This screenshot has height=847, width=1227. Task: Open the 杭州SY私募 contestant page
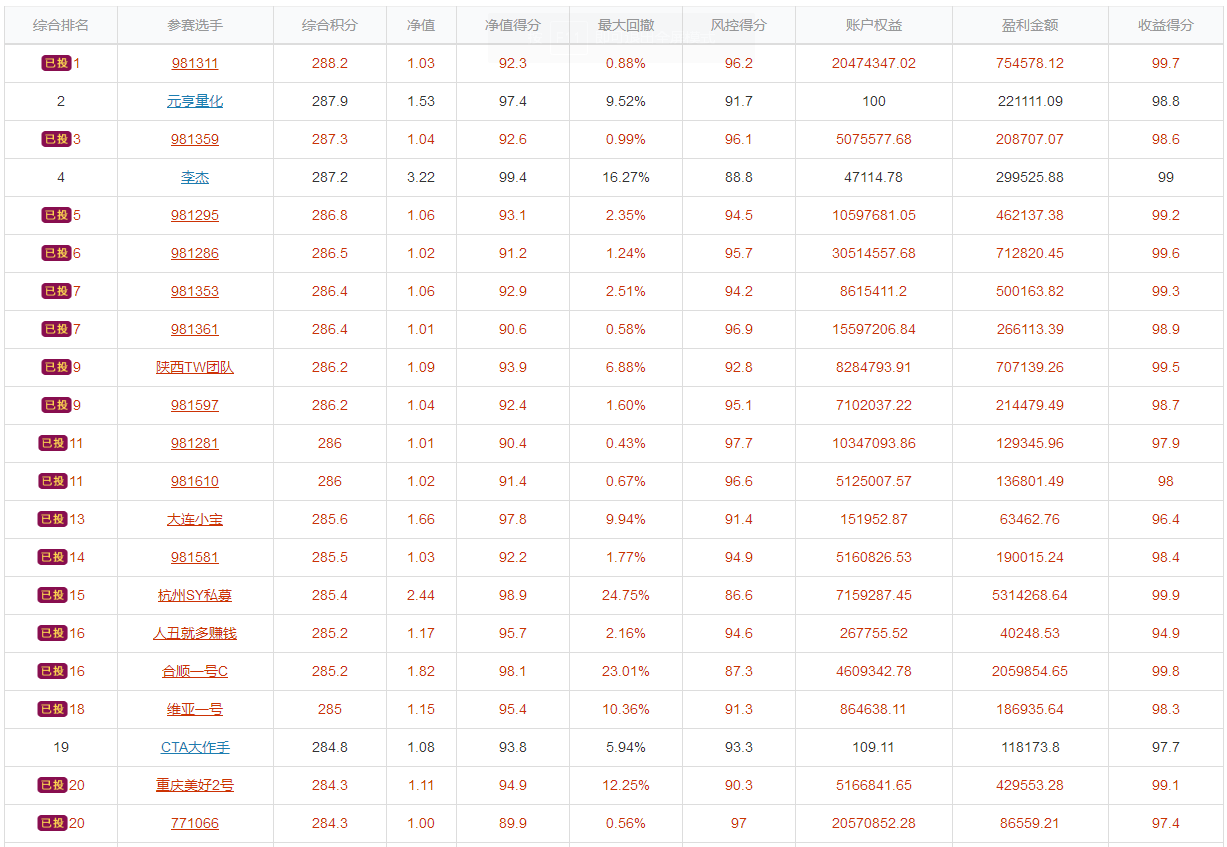[195, 595]
